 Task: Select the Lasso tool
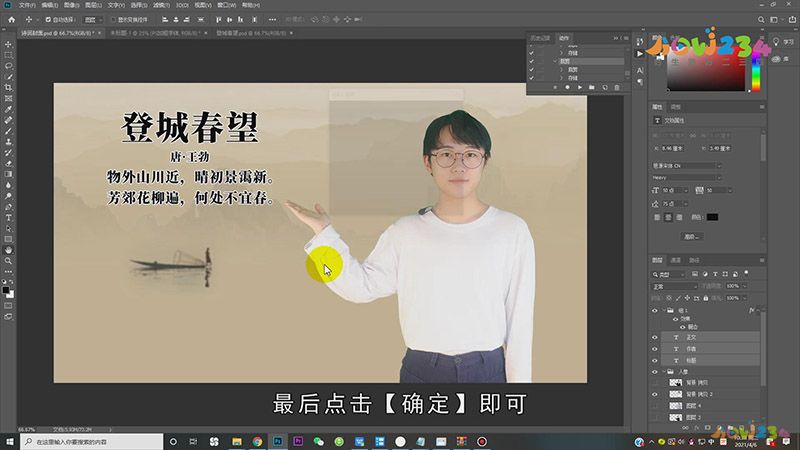(x=8, y=66)
